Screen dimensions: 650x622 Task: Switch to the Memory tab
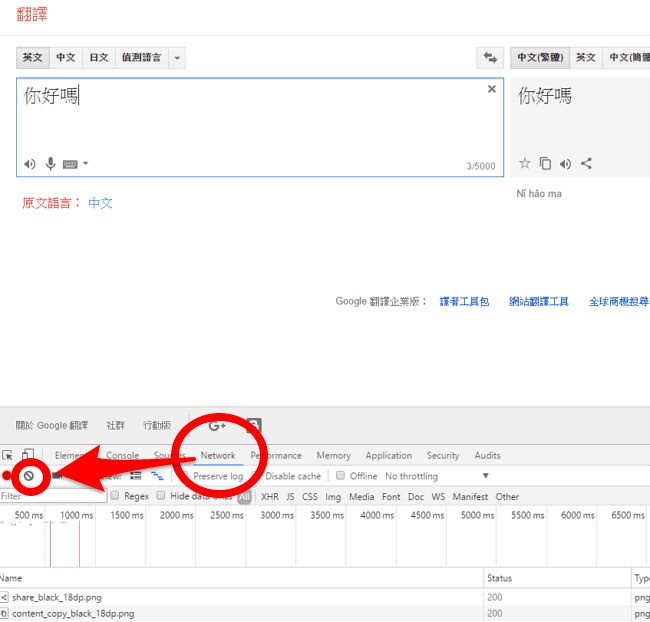(x=333, y=455)
